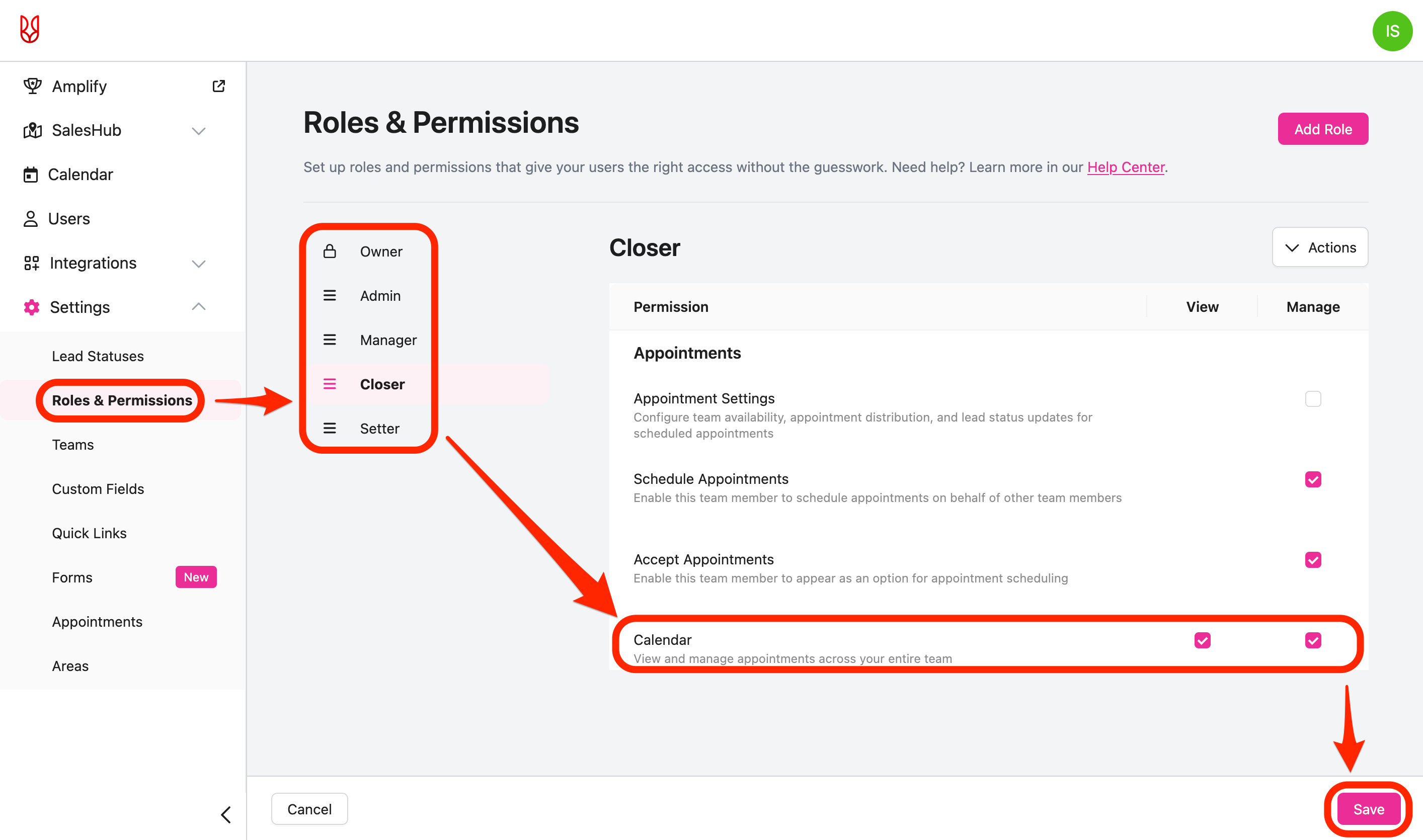Open the Help Center link
Image resolution: width=1423 pixels, height=840 pixels.
1125,167
